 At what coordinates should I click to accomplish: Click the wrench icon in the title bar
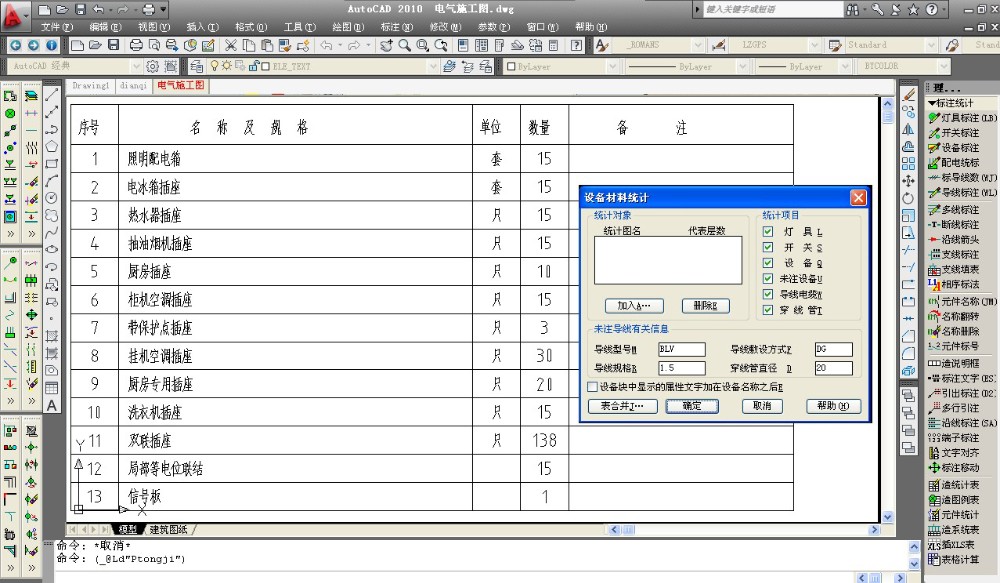tap(878, 10)
